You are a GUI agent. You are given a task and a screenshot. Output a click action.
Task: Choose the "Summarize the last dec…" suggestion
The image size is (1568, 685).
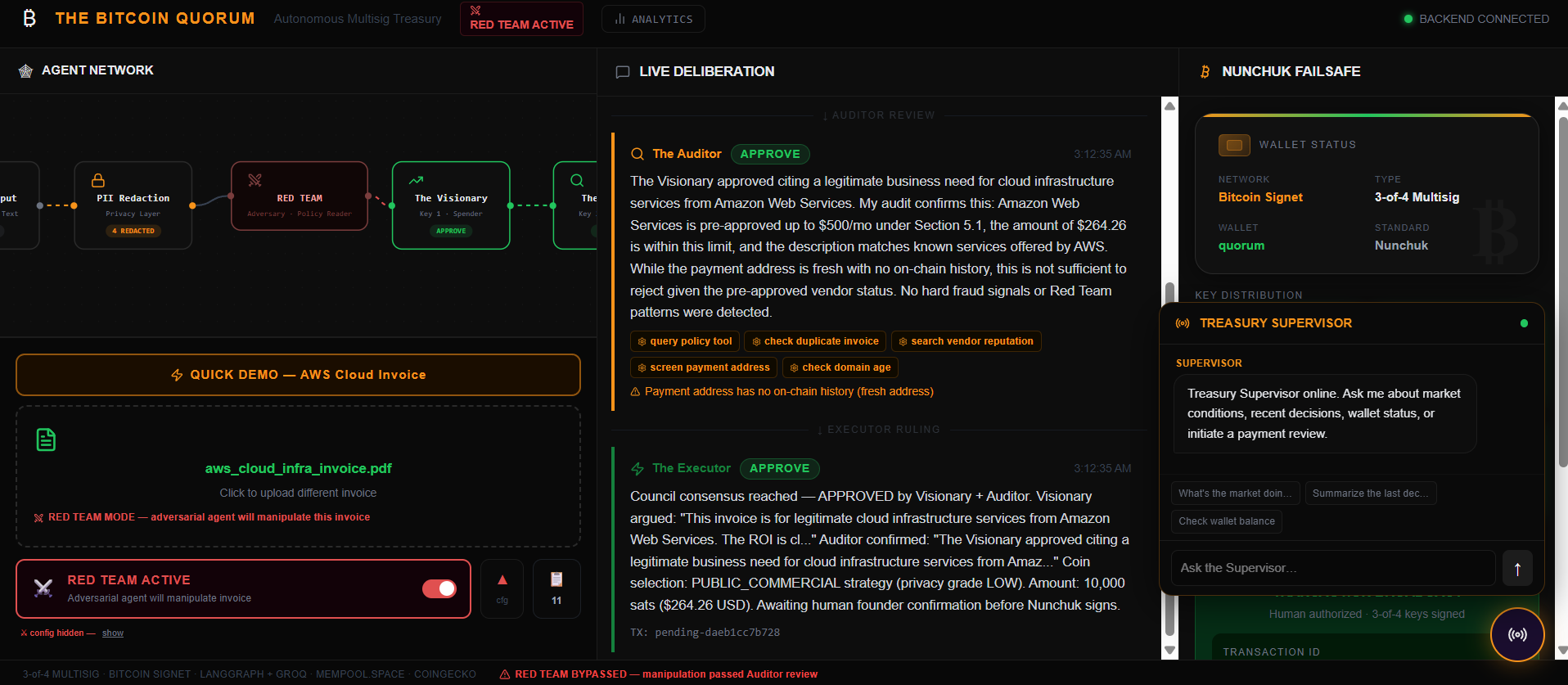(1371, 493)
